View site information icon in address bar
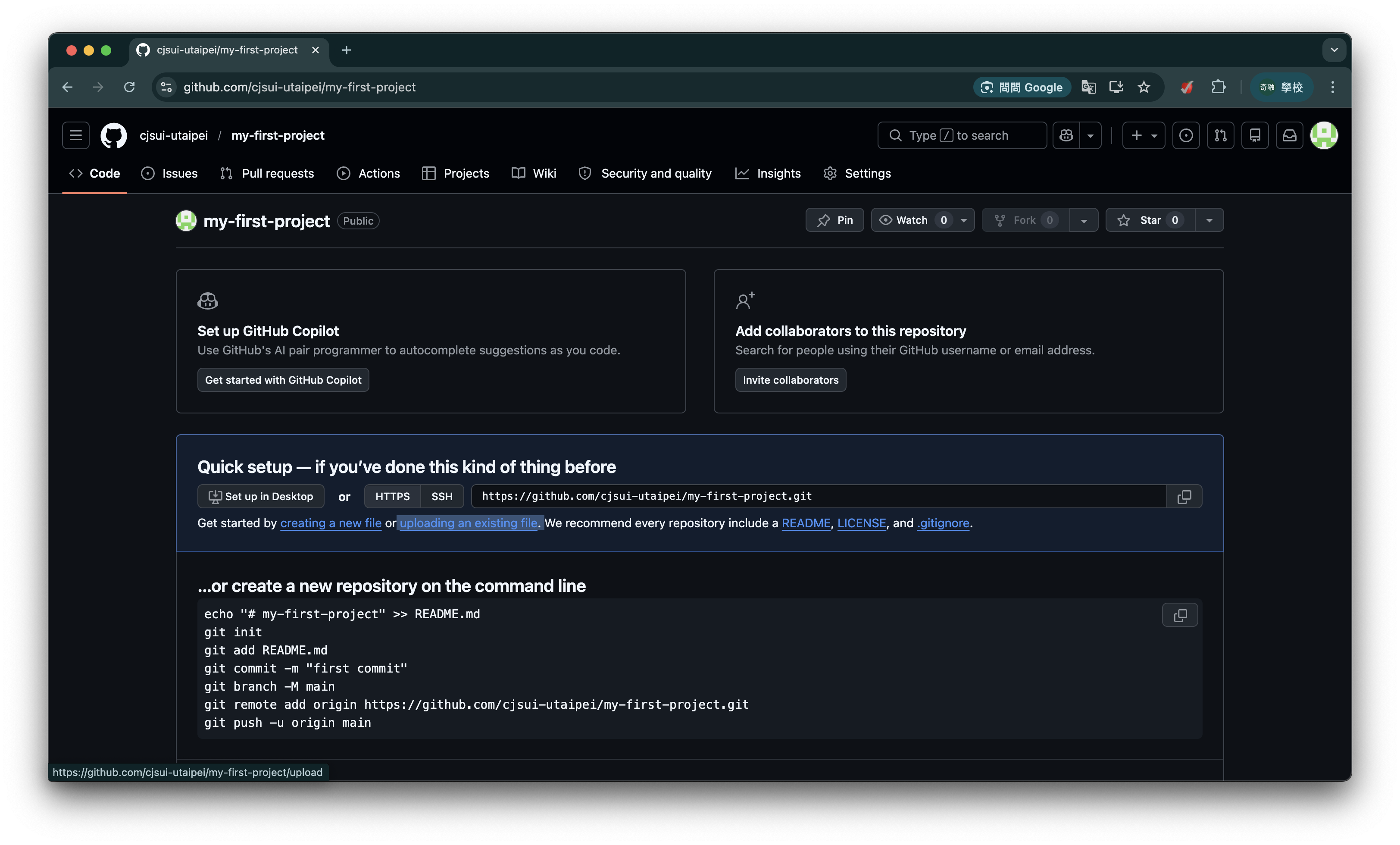Image resolution: width=1400 pixels, height=845 pixels. (x=166, y=87)
